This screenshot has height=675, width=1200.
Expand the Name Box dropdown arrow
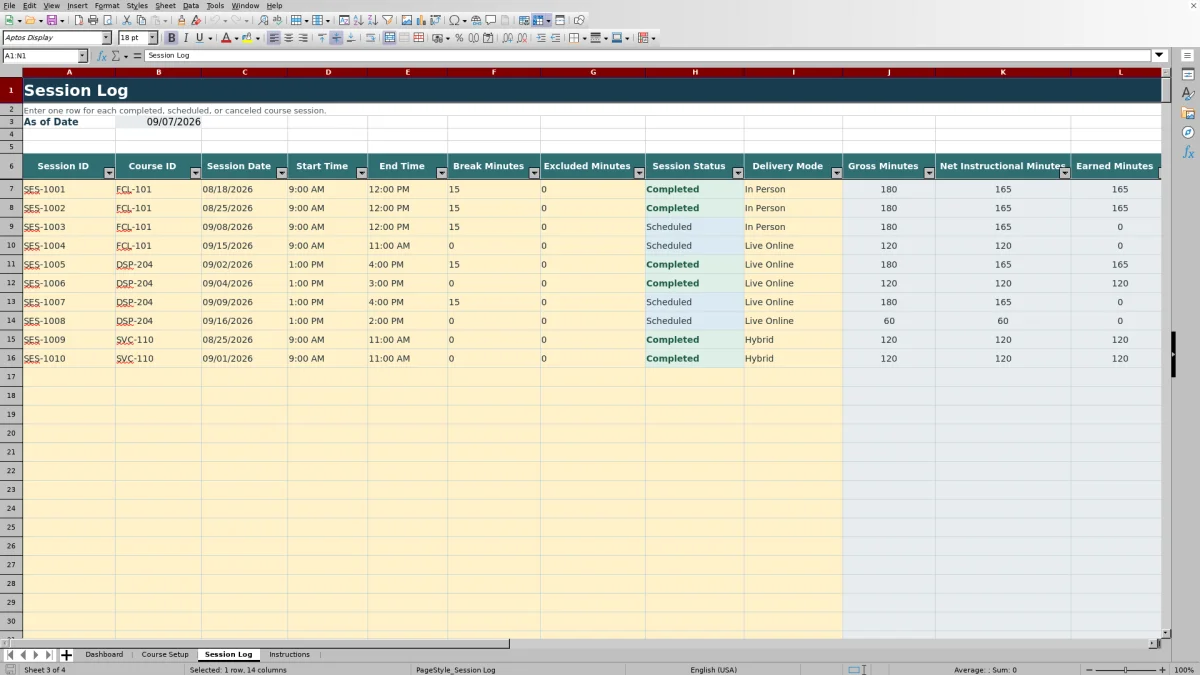point(82,56)
